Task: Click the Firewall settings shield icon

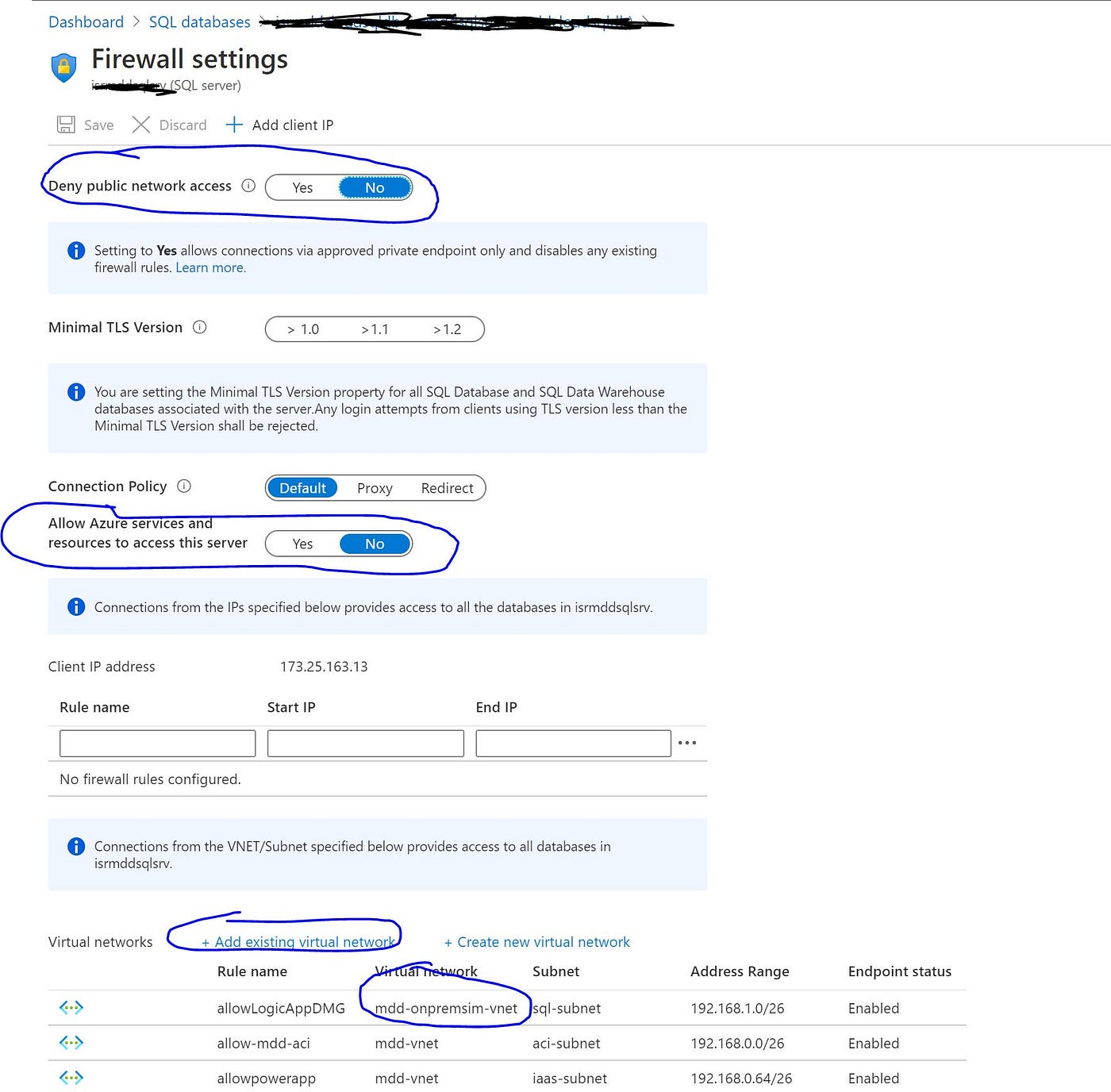Action: point(63,67)
